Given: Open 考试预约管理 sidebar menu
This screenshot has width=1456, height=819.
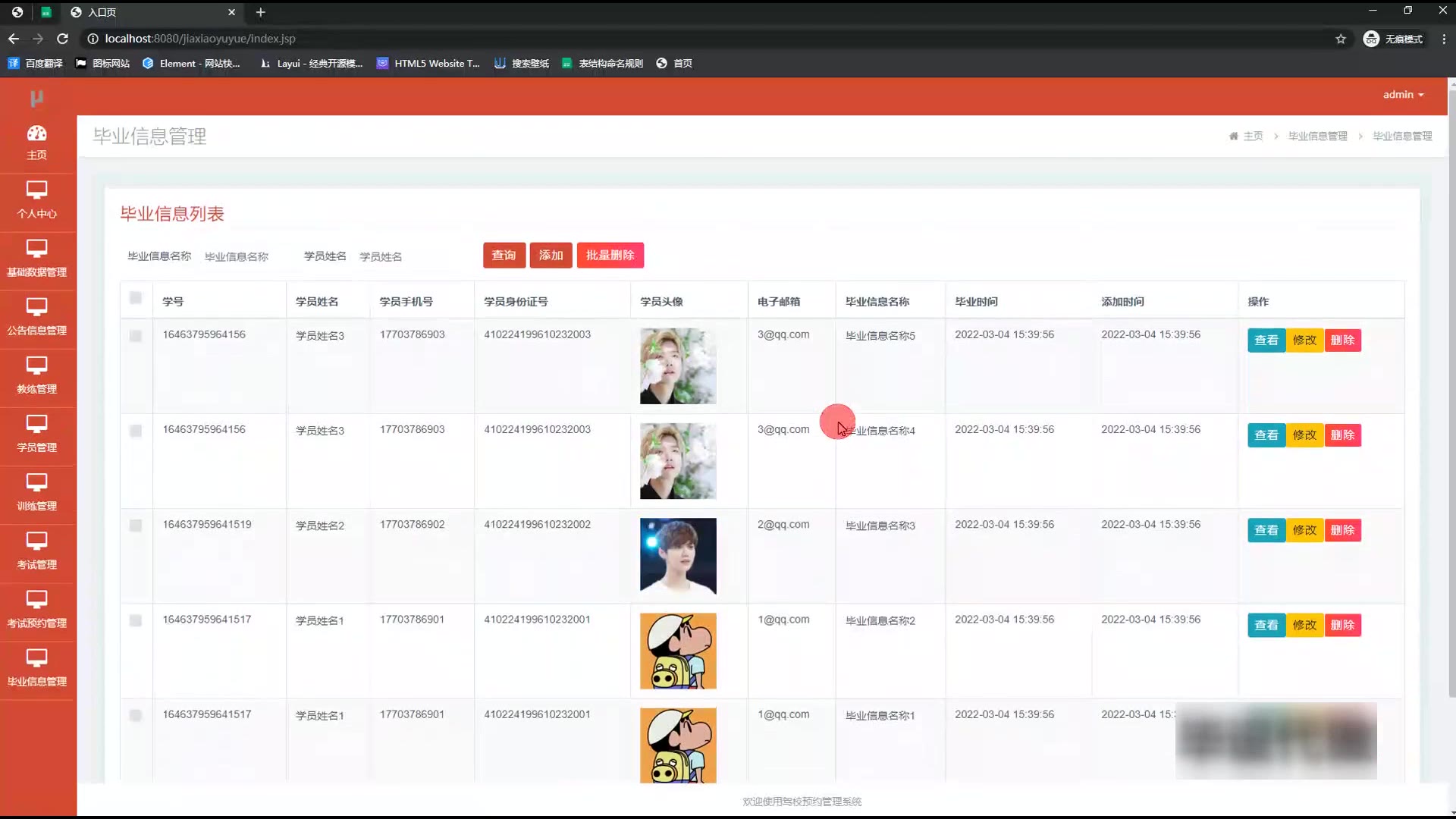Looking at the screenshot, I should (x=36, y=609).
